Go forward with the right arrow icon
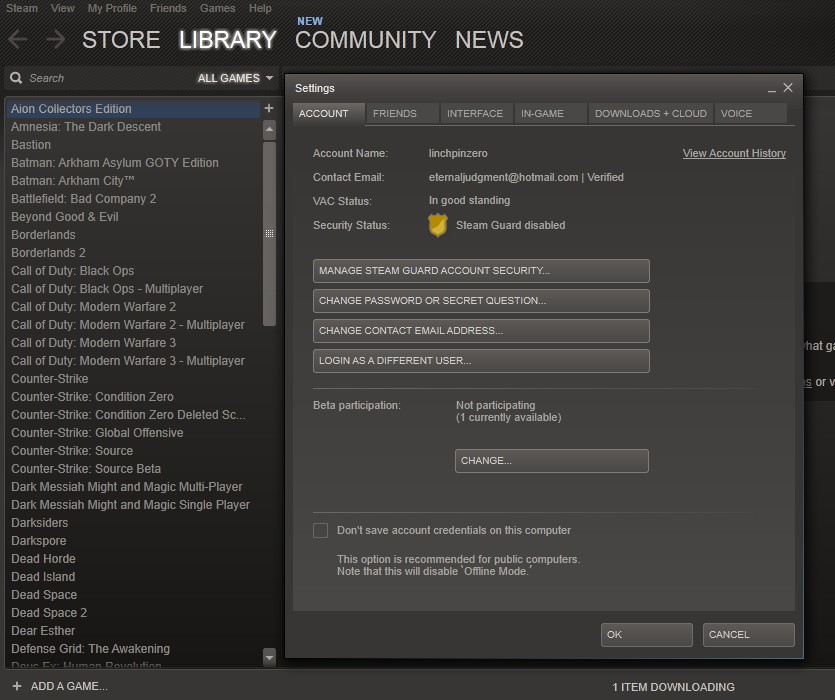 55,39
